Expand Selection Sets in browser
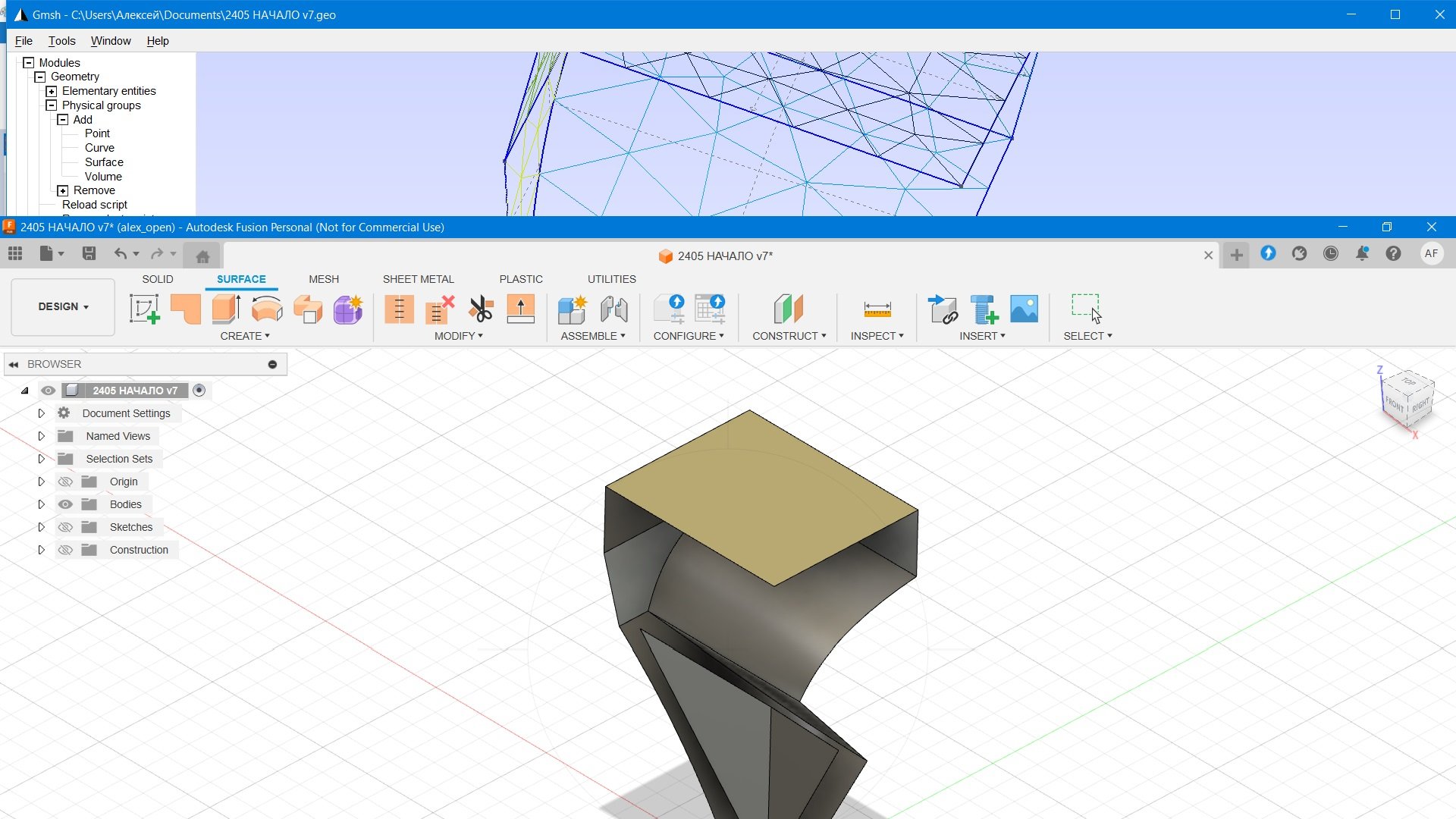Screen dimensions: 1456x819 pos(42,459)
